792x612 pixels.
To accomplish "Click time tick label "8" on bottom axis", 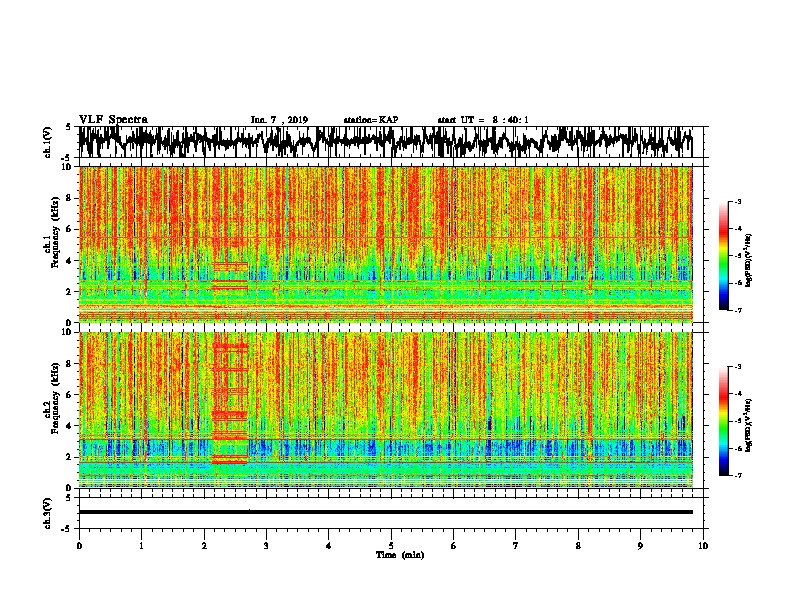I will coord(578,546).
